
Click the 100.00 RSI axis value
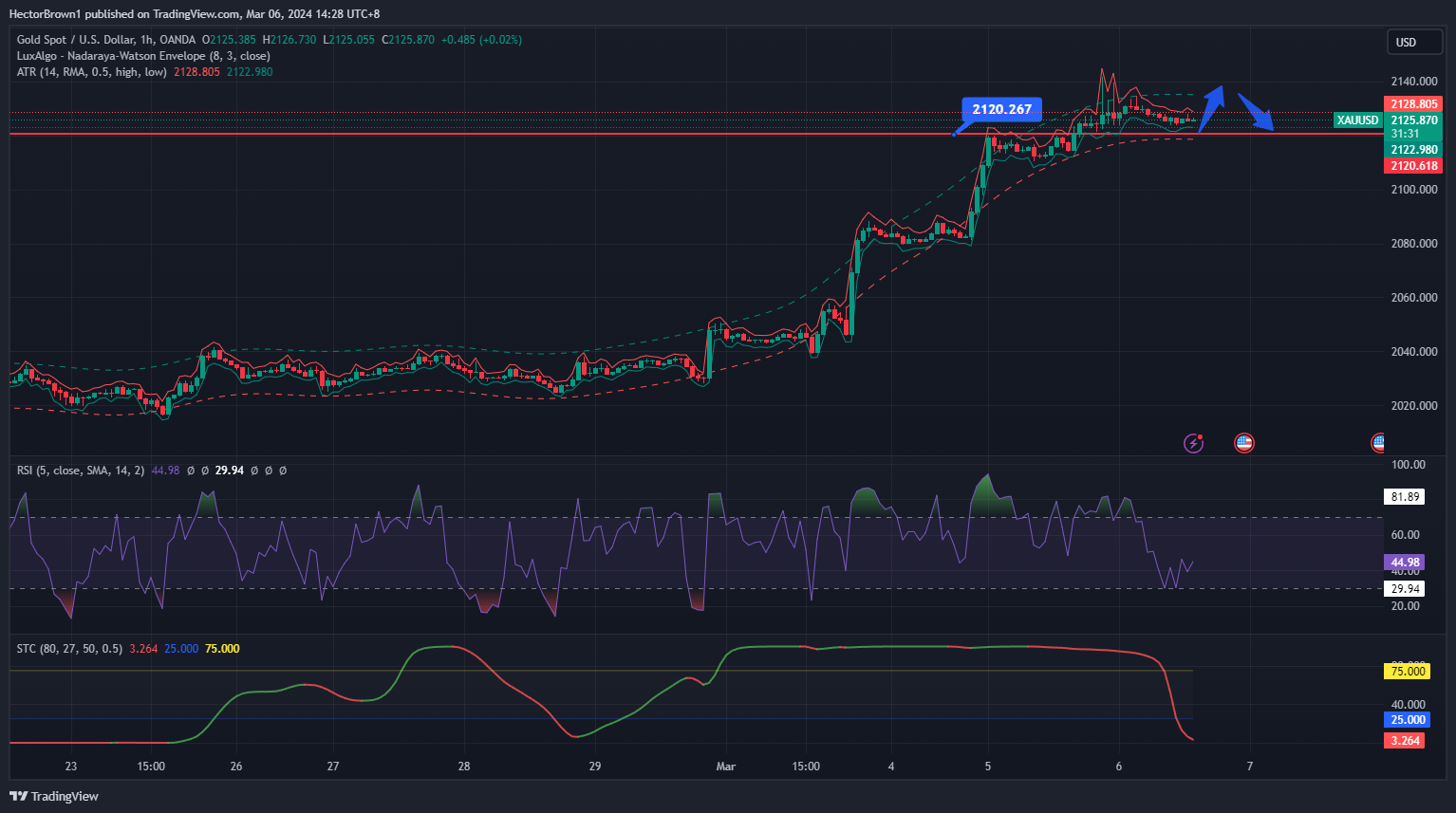tap(1409, 465)
